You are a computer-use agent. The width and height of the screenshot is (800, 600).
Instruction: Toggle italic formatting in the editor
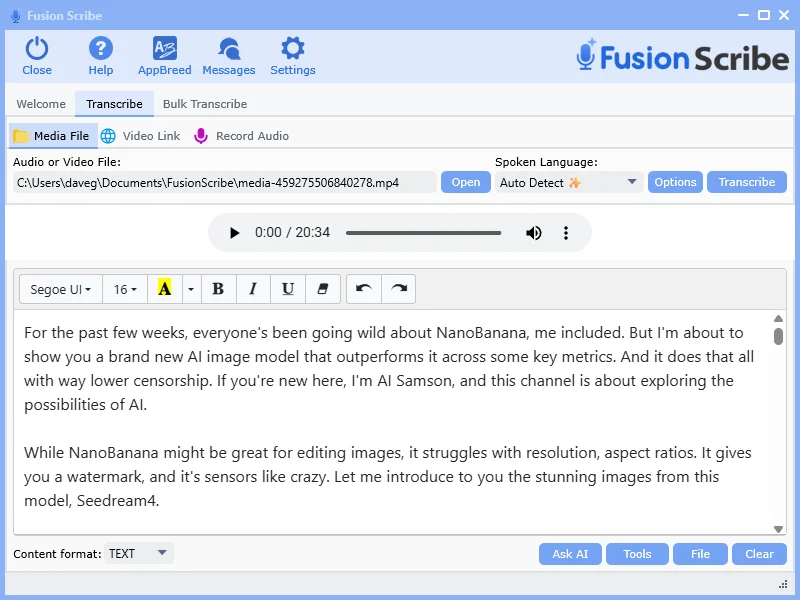pyautogui.click(x=253, y=289)
